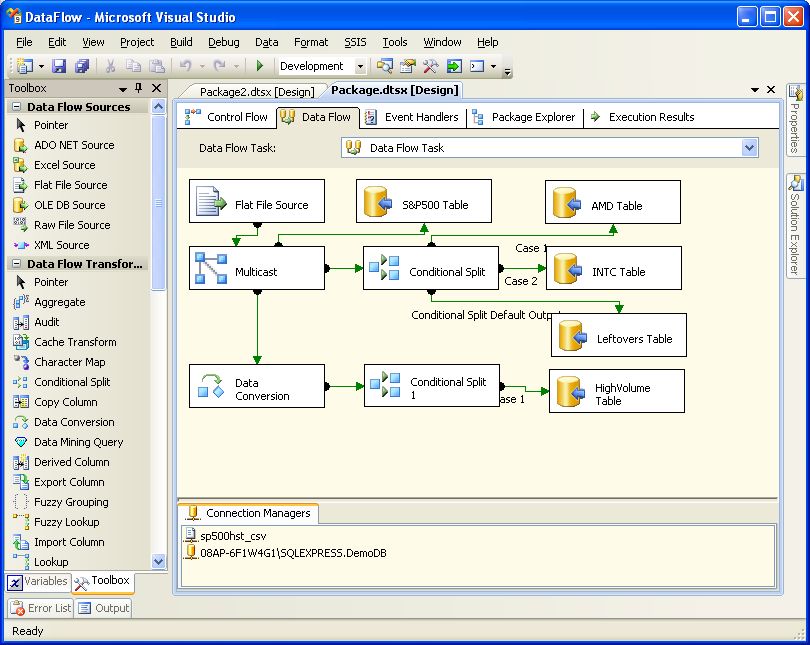Toggle auto-hide pin on Toolbox panel
This screenshot has height=645, width=810.
(138, 88)
